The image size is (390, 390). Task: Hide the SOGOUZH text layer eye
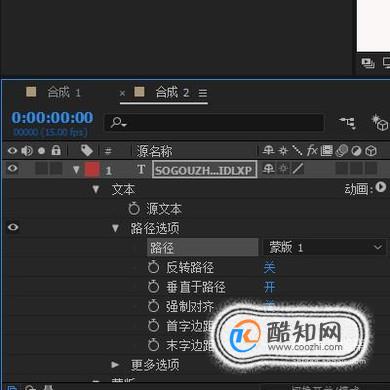13,168
